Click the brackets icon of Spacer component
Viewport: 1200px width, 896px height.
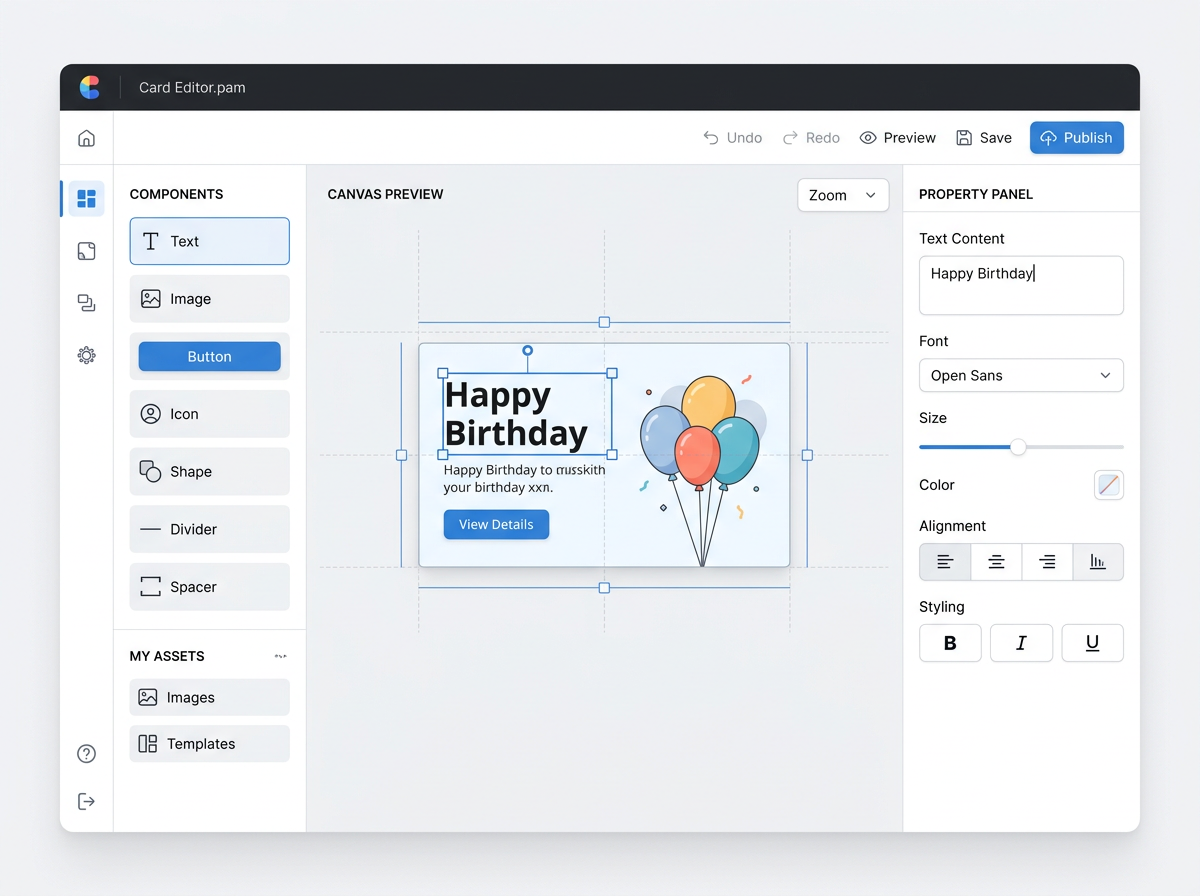point(151,587)
